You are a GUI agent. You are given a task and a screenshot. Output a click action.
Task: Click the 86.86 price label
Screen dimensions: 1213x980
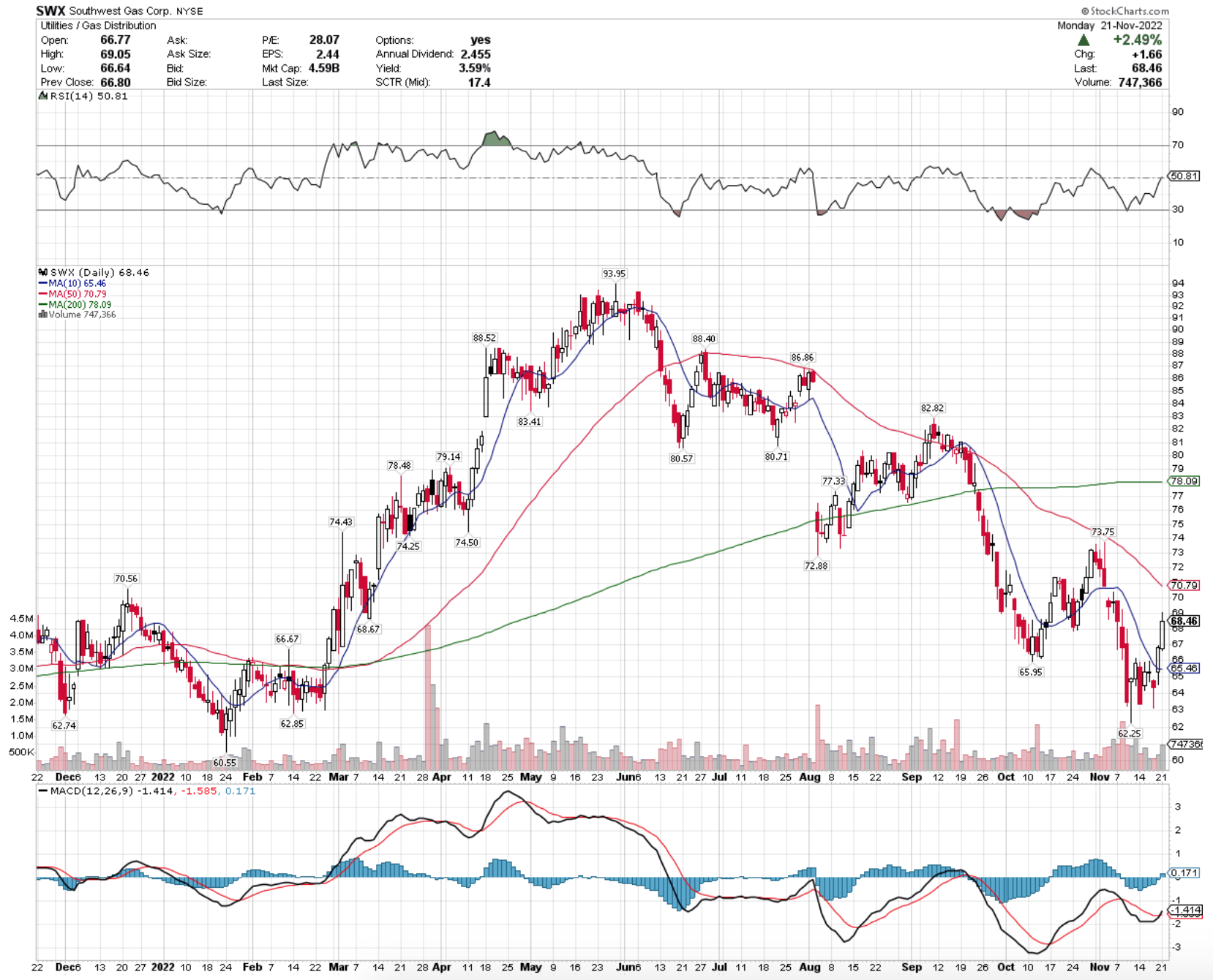tap(802, 358)
